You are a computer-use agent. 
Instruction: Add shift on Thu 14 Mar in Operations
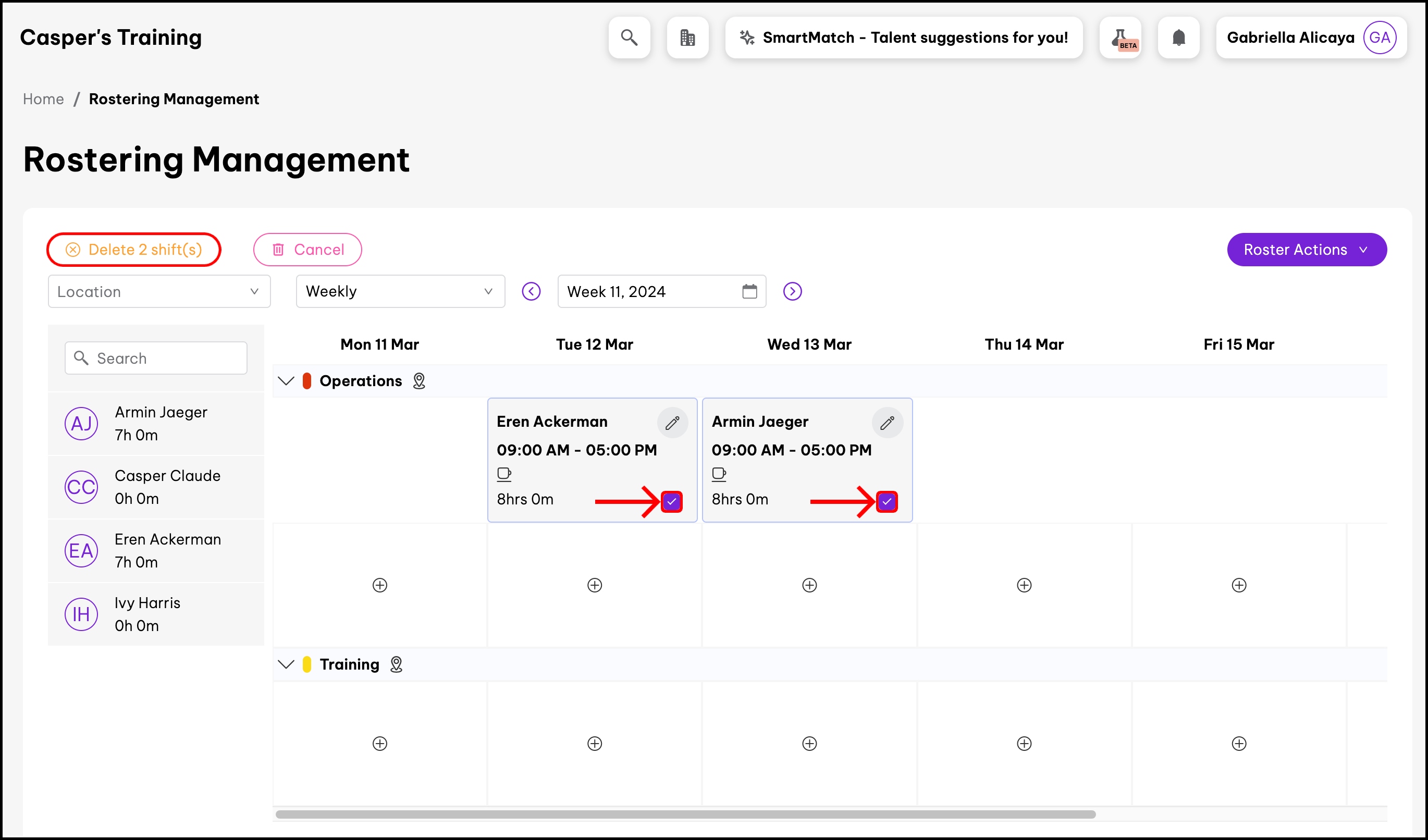tap(1024, 585)
